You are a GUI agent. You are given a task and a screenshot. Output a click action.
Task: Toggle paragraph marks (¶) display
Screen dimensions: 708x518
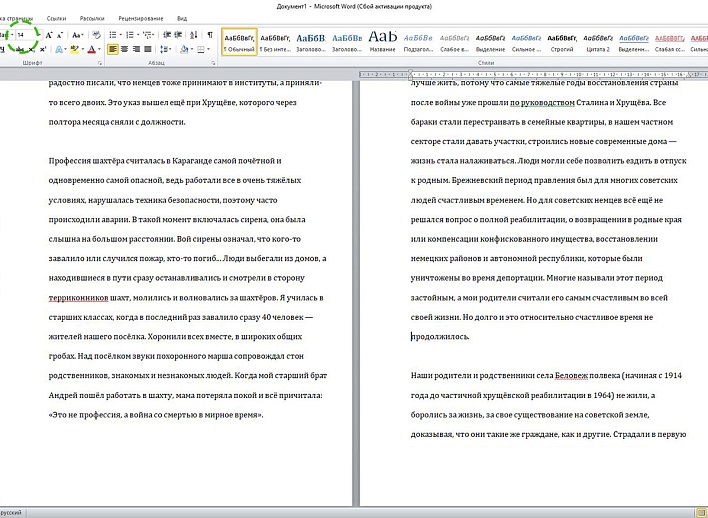[x=210, y=35]
